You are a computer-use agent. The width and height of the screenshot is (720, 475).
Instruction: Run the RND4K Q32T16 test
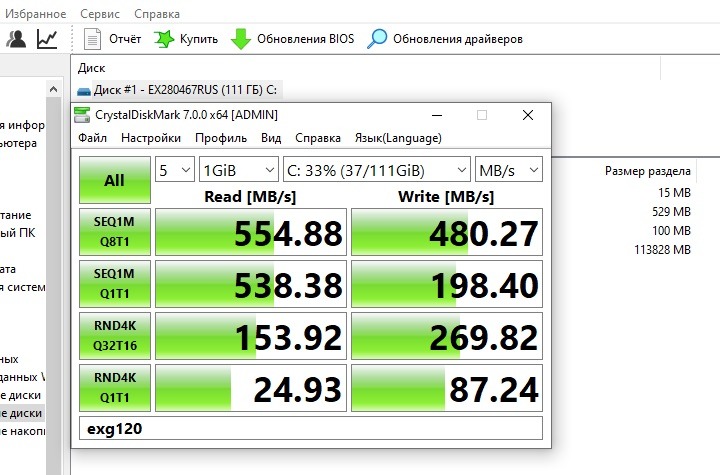click(114, 337)
